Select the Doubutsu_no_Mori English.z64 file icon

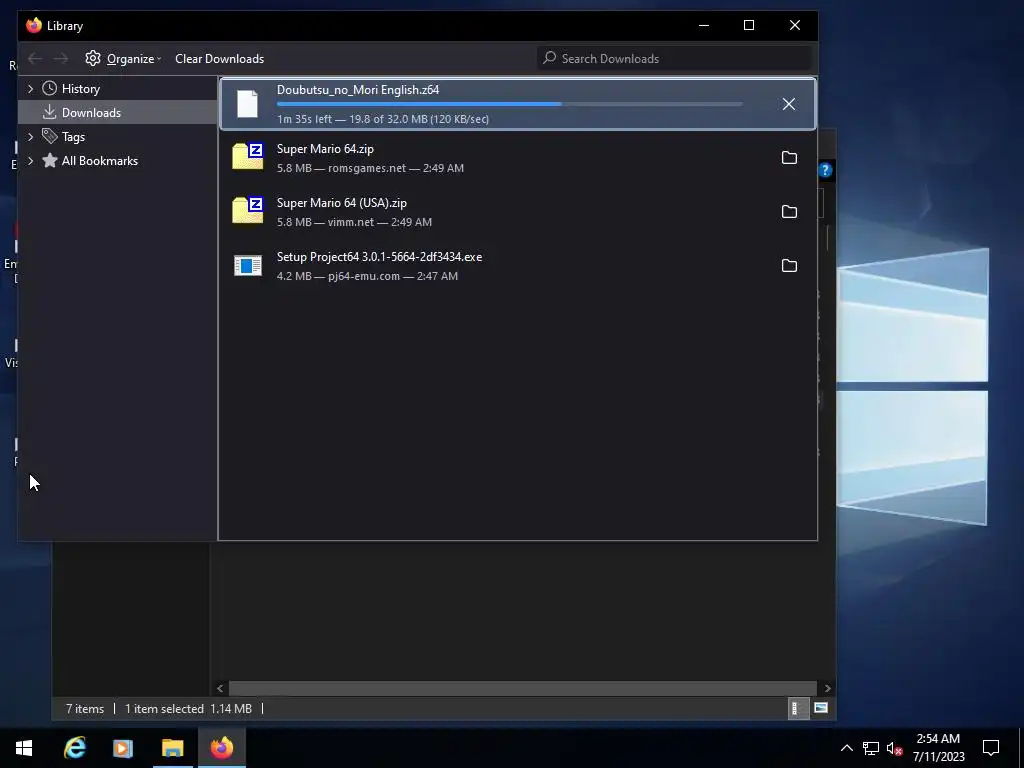[x=248, y=104]
